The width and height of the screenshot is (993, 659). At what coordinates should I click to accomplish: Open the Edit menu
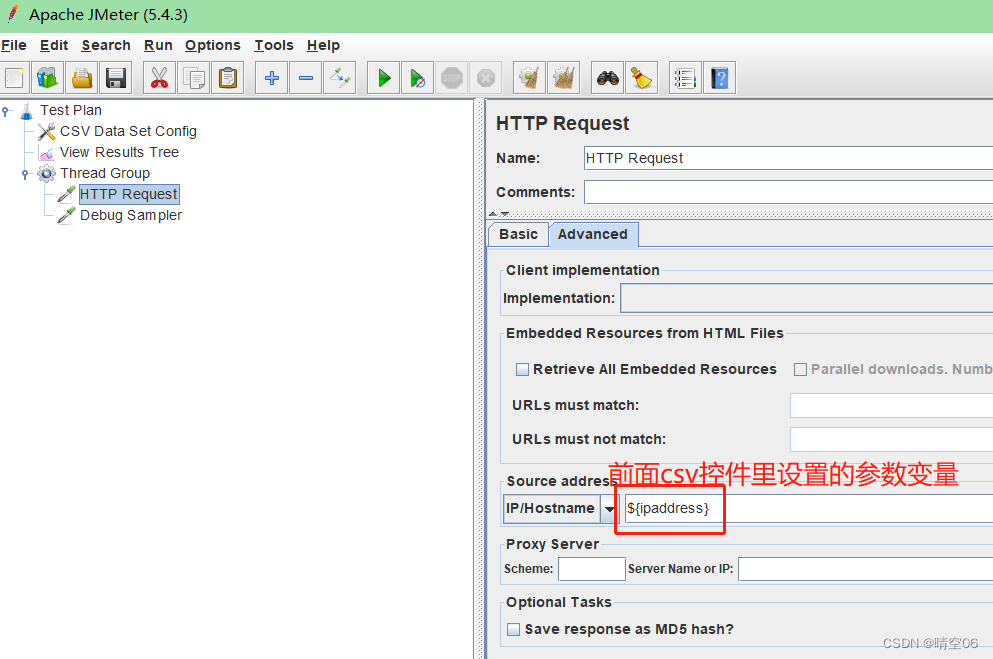pyautogui.click(x=54, y=46)
